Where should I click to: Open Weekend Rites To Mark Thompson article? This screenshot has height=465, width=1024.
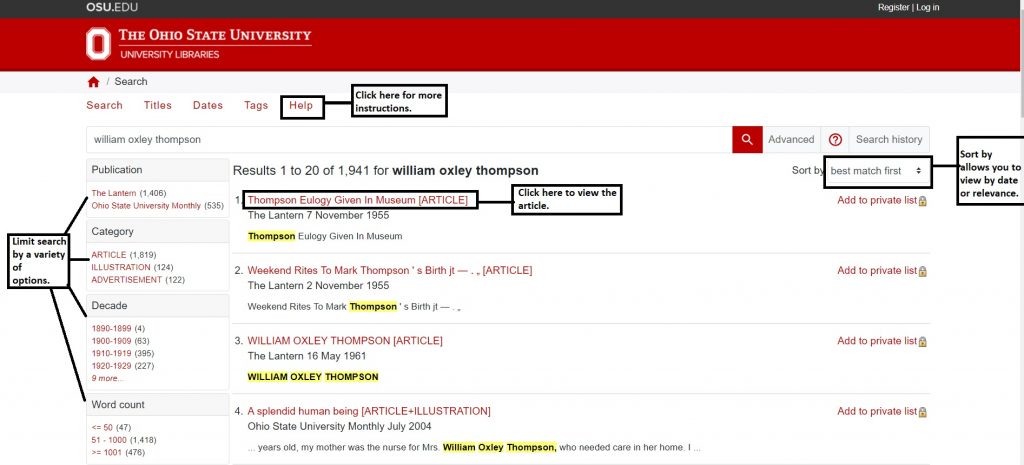389,270
